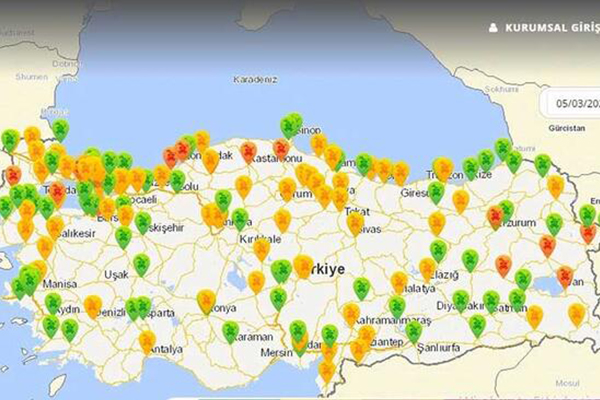The height and width of the screenshot is (400, 600).
Task: Select the easternmost orange marker in the southeast
Action: tap(576, 315)
